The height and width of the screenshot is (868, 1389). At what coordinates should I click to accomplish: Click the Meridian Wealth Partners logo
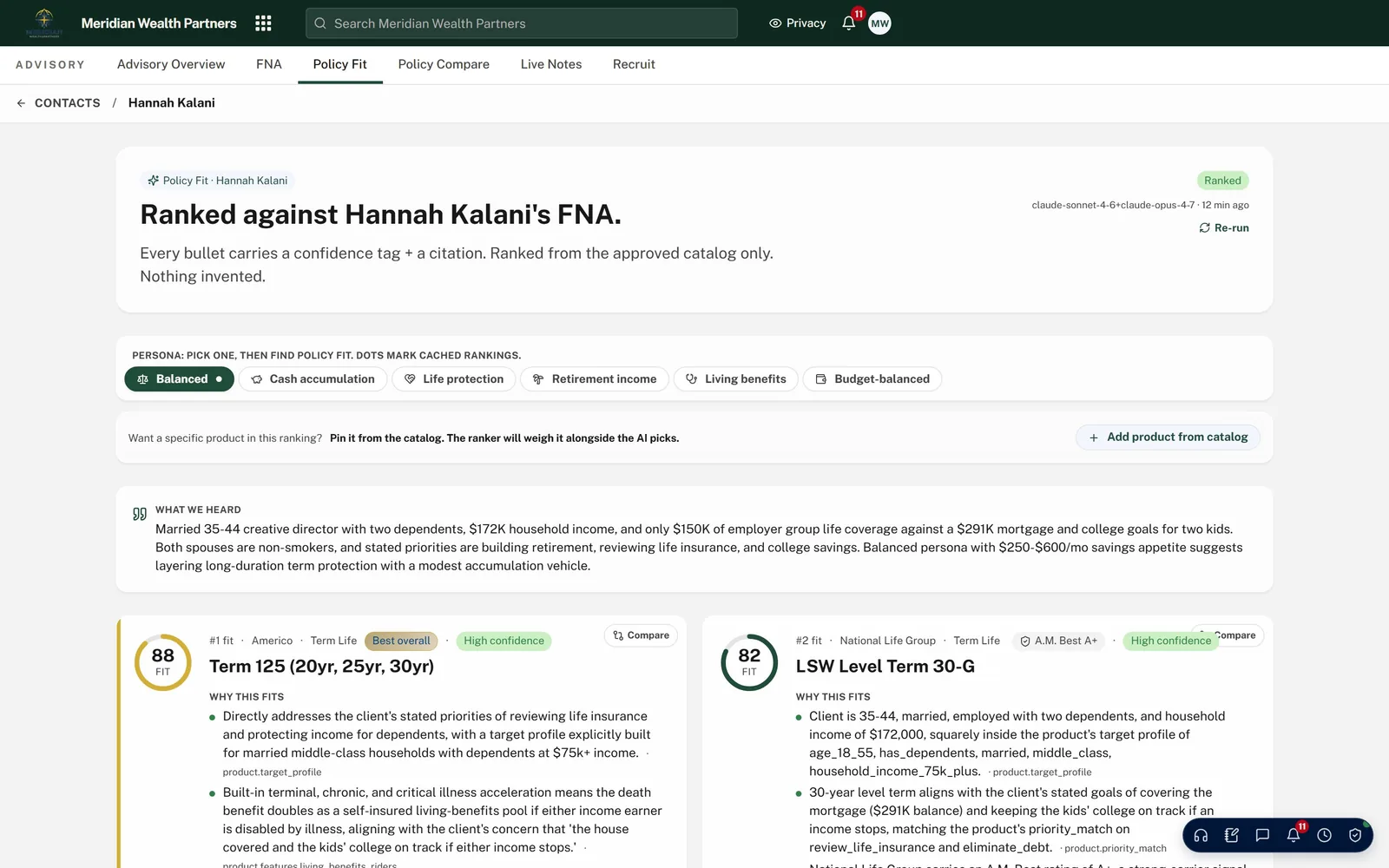click(43, 23)
